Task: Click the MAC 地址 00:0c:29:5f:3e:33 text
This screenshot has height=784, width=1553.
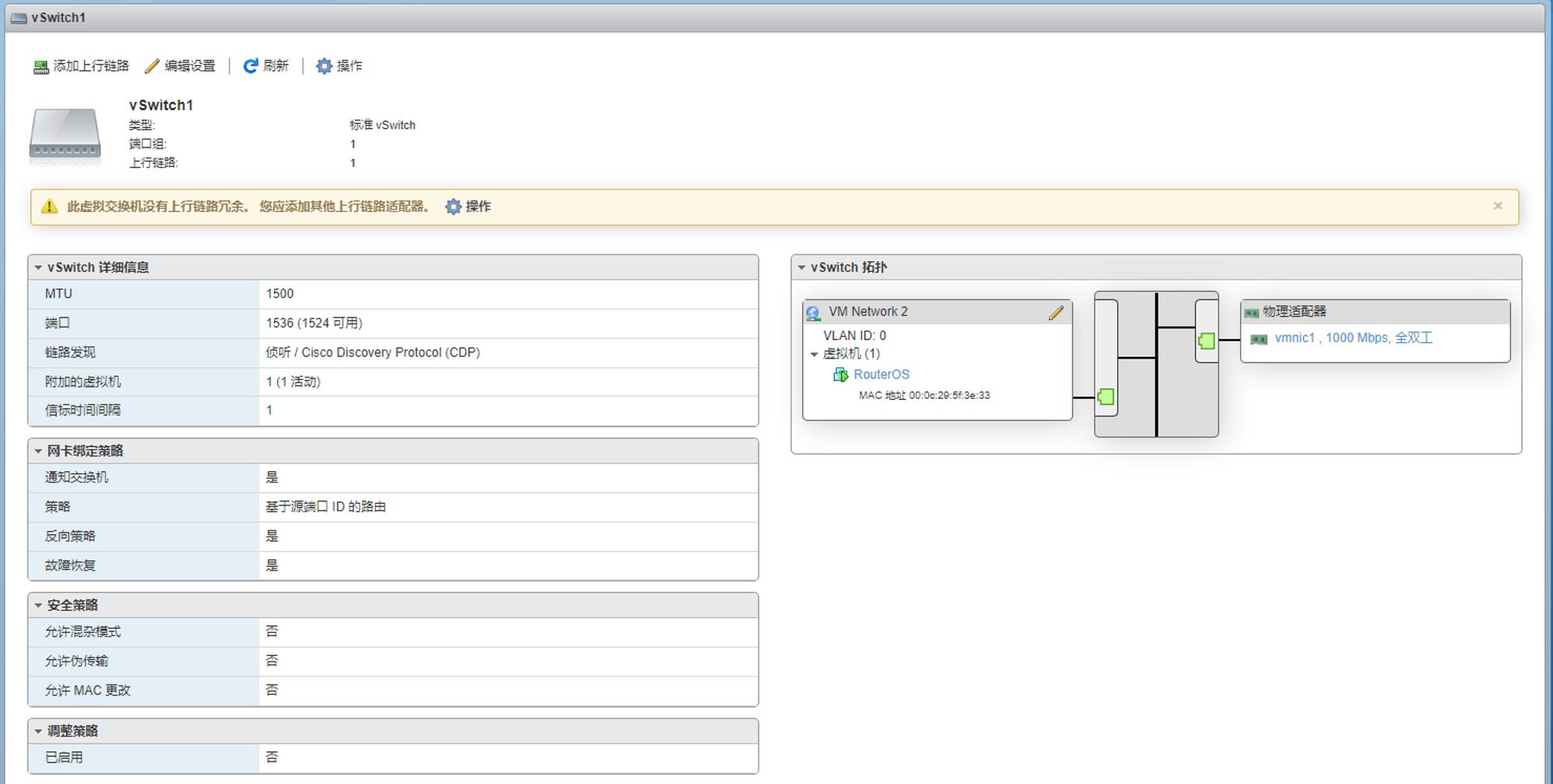Action: (x=924, y=395)
